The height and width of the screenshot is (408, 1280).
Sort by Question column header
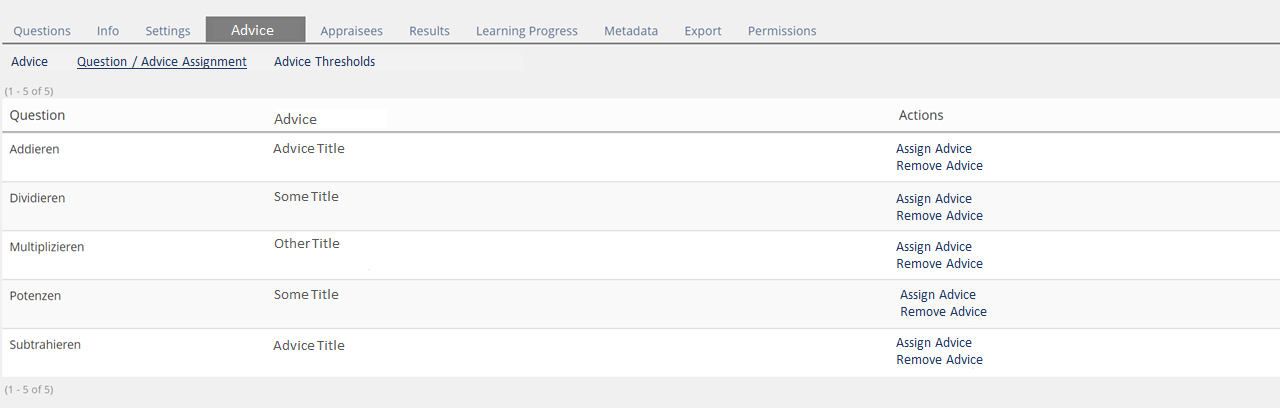37,115
